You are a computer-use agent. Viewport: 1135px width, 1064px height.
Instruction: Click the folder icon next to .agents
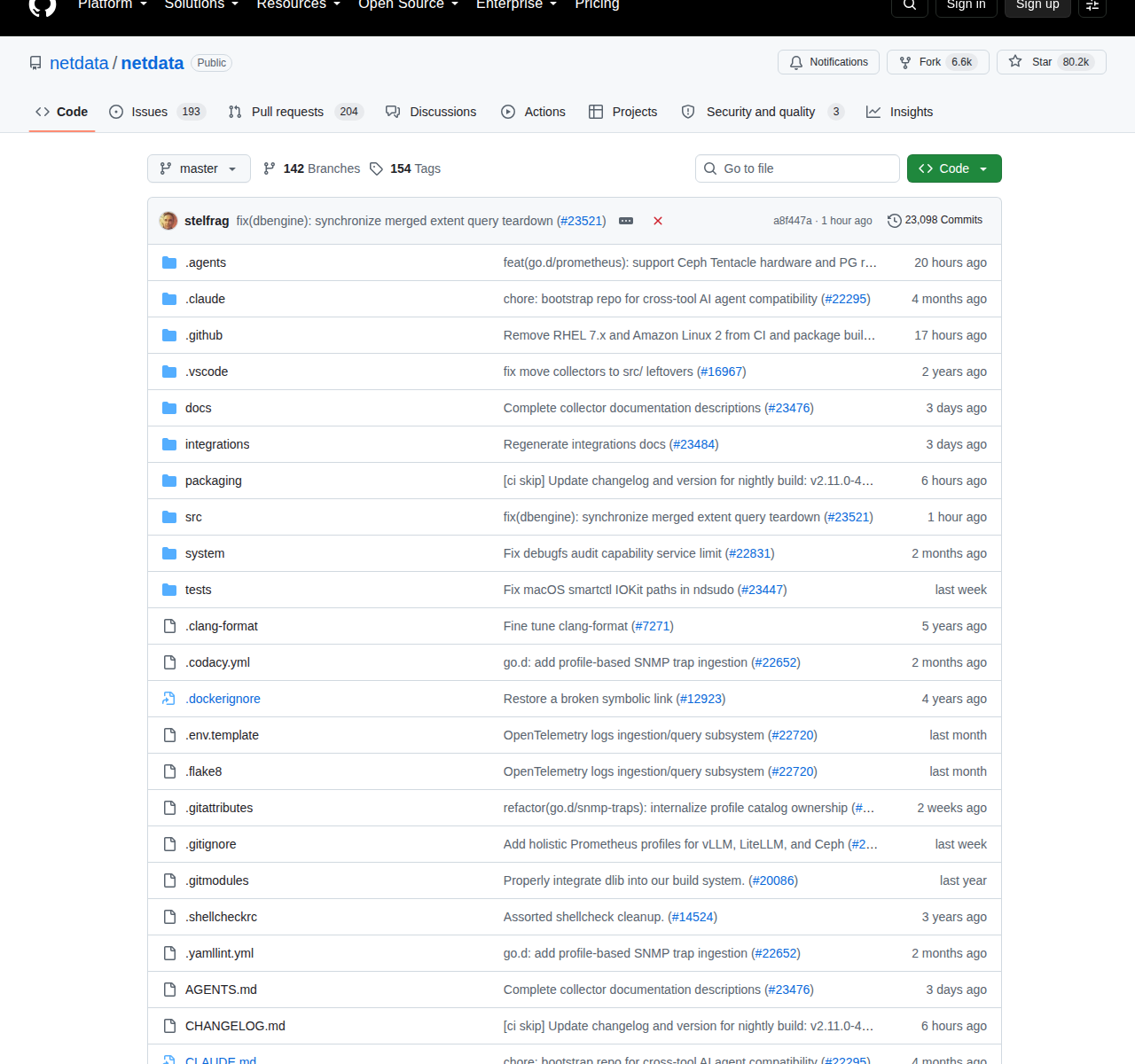click(169, 262)
